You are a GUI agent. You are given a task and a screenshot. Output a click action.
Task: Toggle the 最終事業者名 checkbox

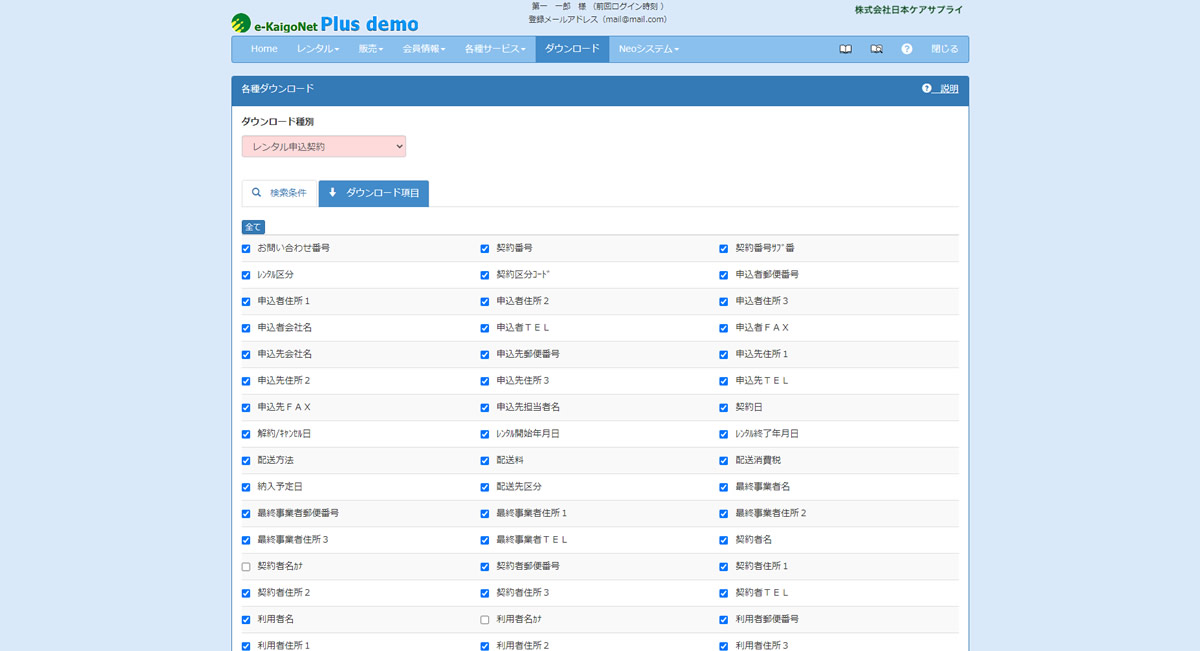point(724,488)
